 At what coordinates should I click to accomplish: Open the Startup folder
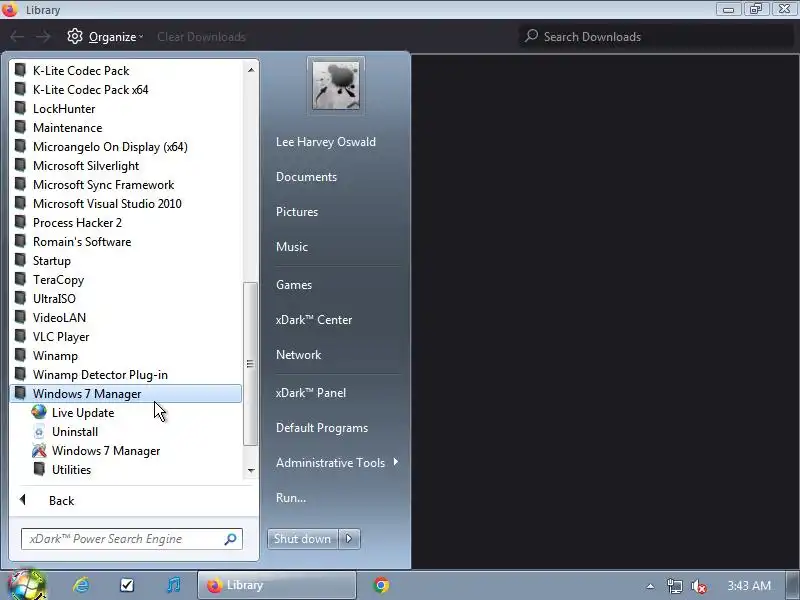point(125,261)
